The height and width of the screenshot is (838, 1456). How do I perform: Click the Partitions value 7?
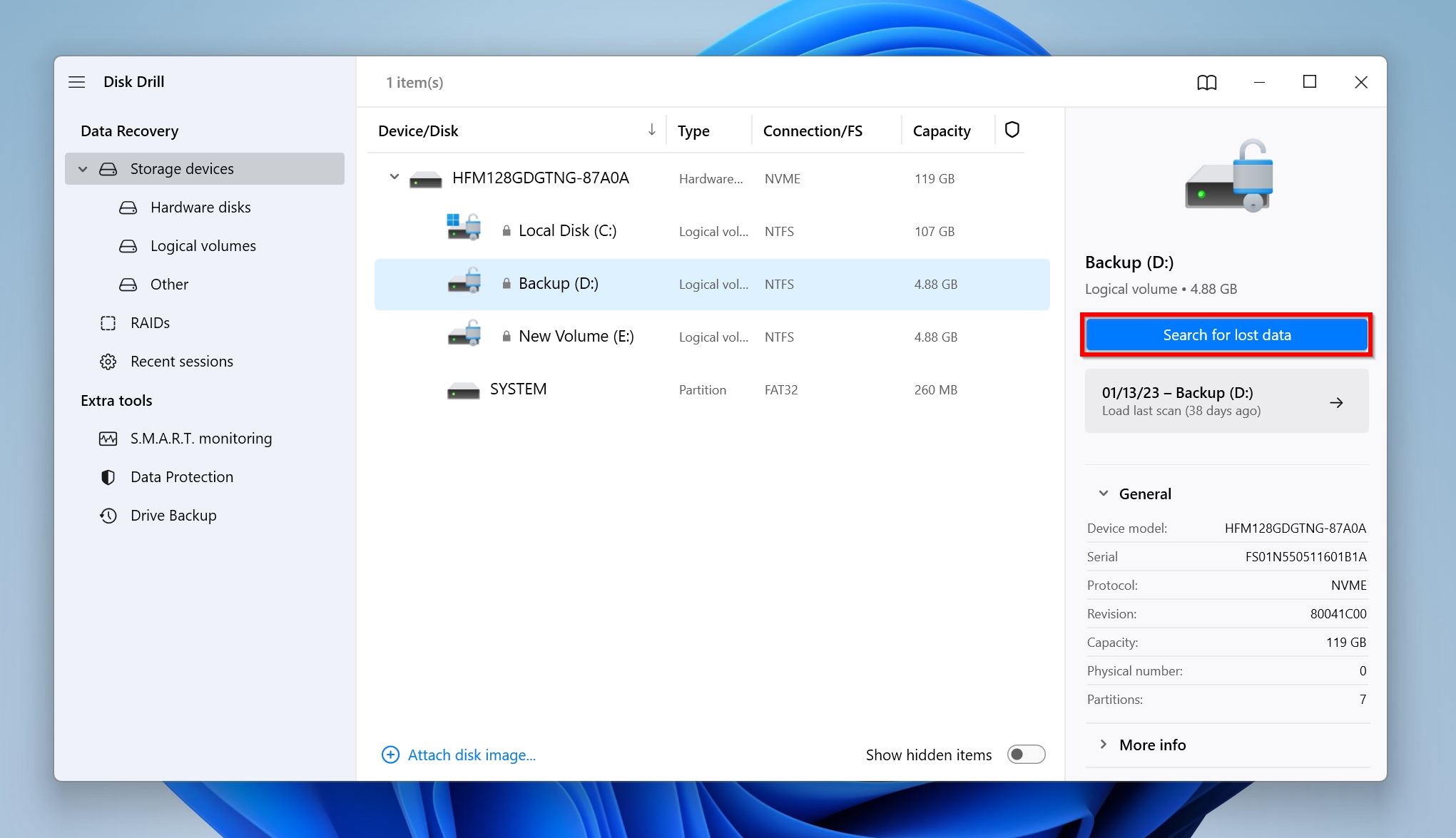1363,700
